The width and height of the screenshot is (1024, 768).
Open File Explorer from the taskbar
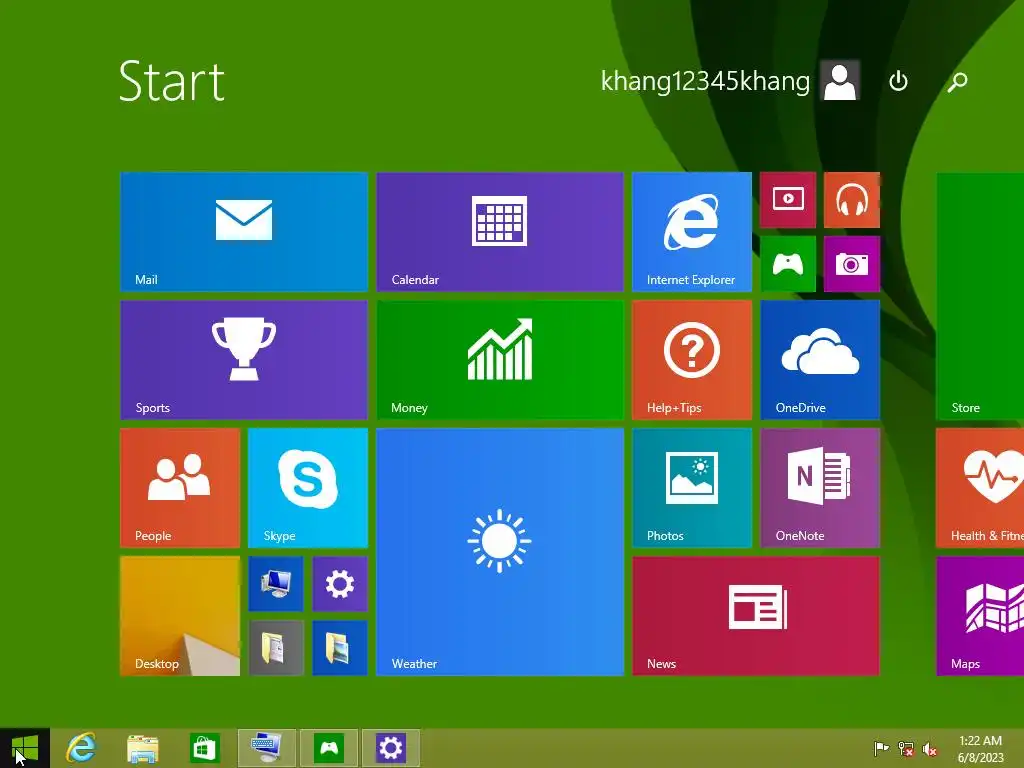click(142, 748)
